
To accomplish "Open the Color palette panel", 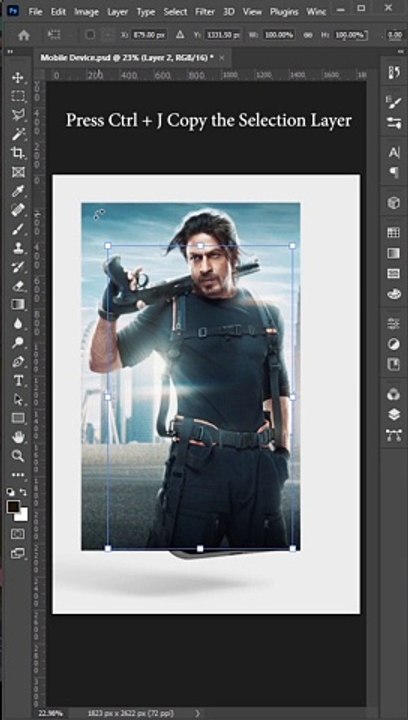I will pyautogui.click(x=393, y=293).
